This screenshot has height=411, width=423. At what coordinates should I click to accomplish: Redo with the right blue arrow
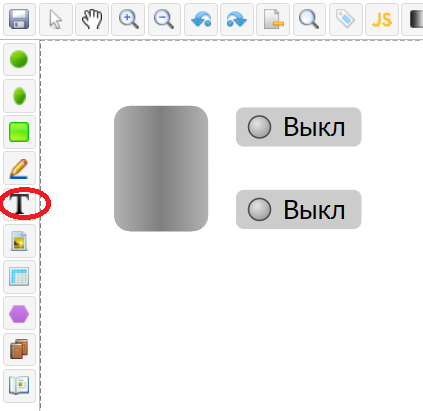point(237,19)
